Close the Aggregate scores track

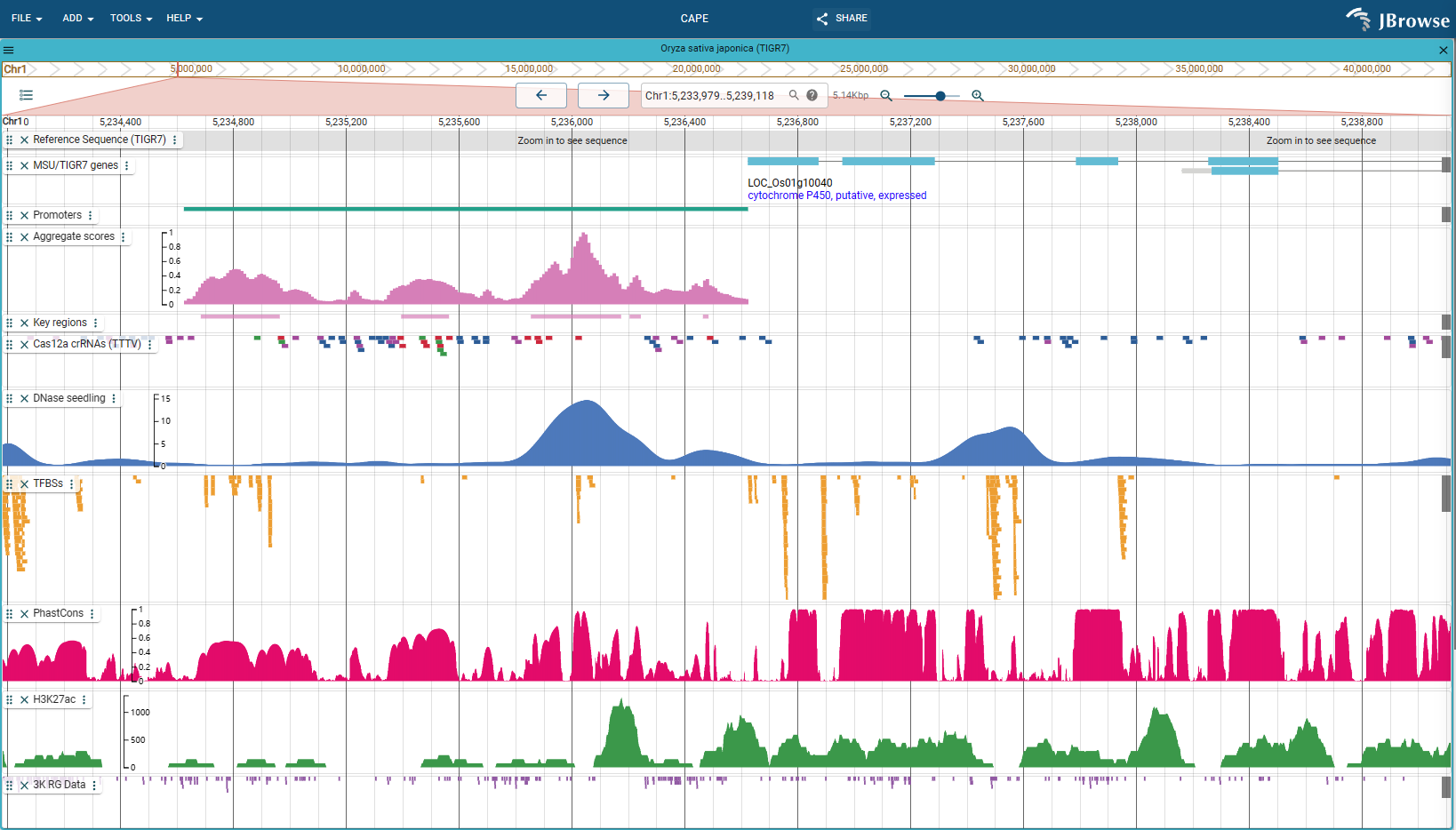click(x=24, y=237)
